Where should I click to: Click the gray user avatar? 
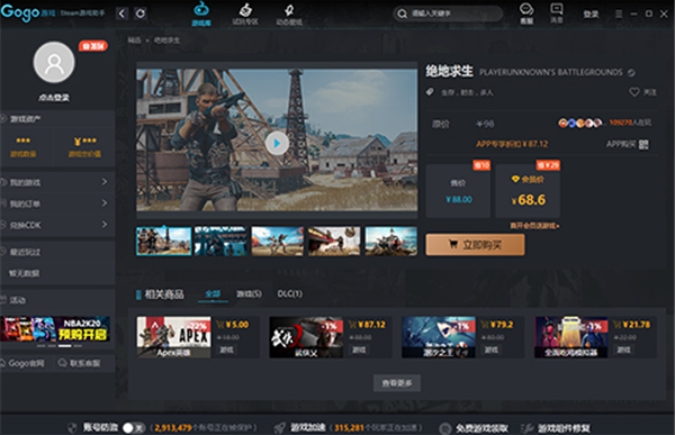click(54, 63)
